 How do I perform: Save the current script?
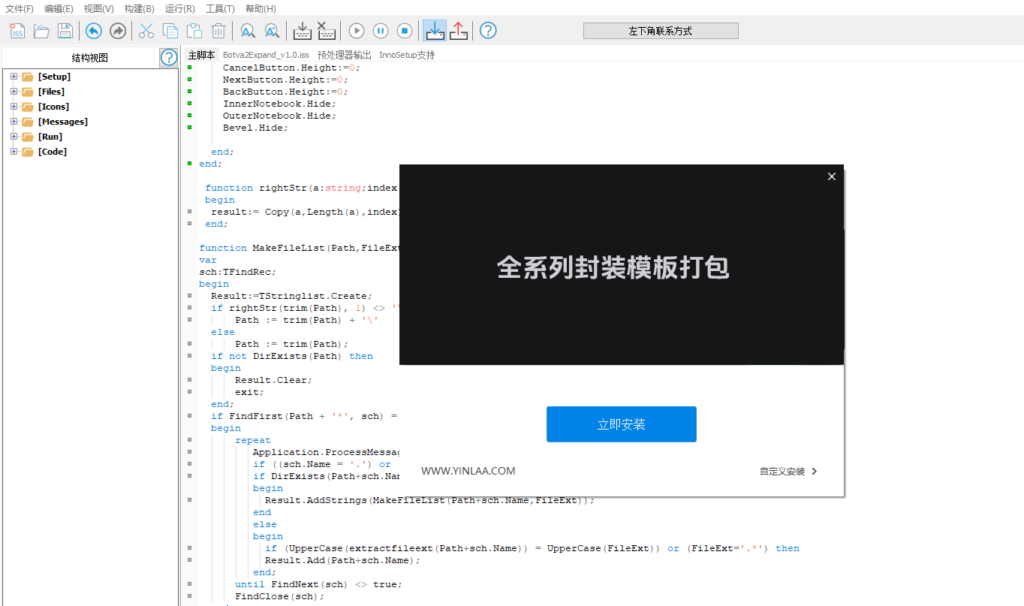[x=66, y=30]
